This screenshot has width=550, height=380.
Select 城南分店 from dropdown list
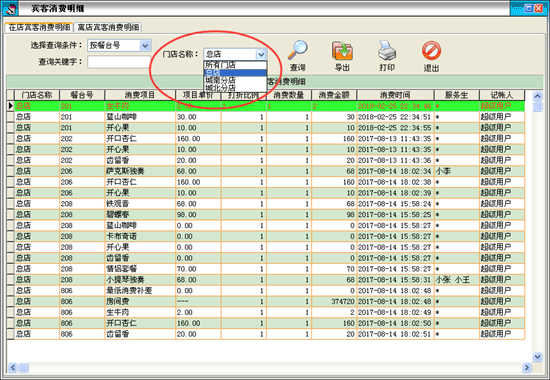click(x=235, y=80)
